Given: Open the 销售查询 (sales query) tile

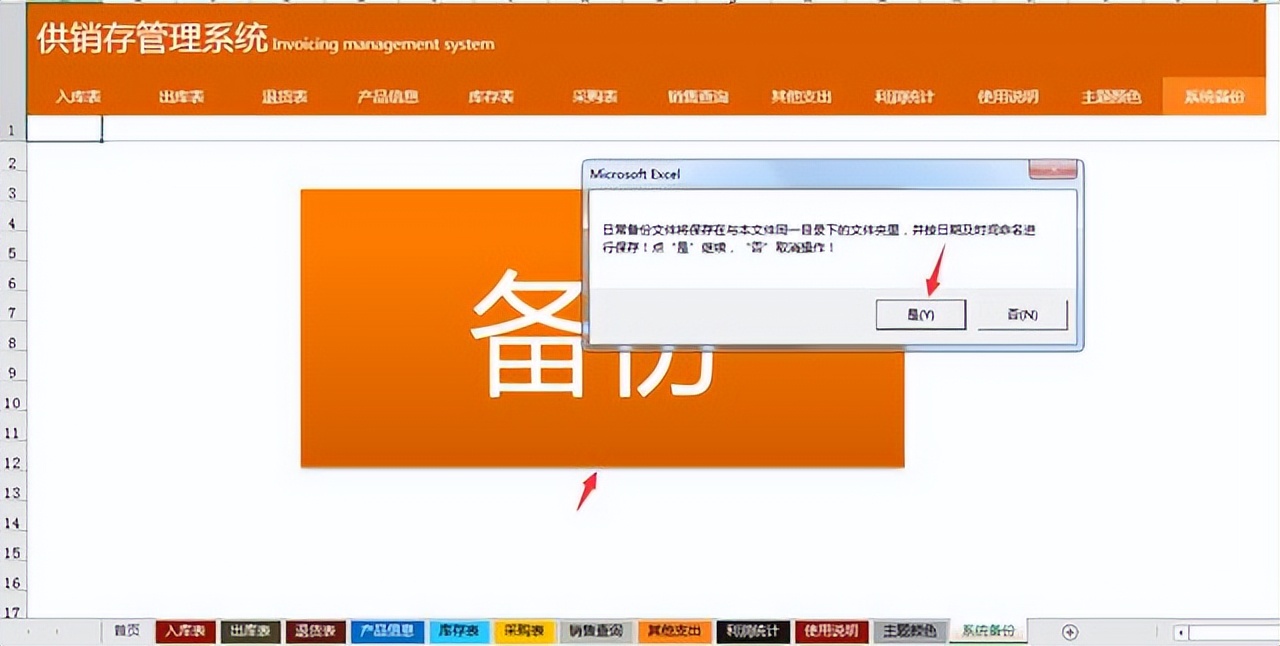Looking at the screenshot, I should tap(697, 97).
